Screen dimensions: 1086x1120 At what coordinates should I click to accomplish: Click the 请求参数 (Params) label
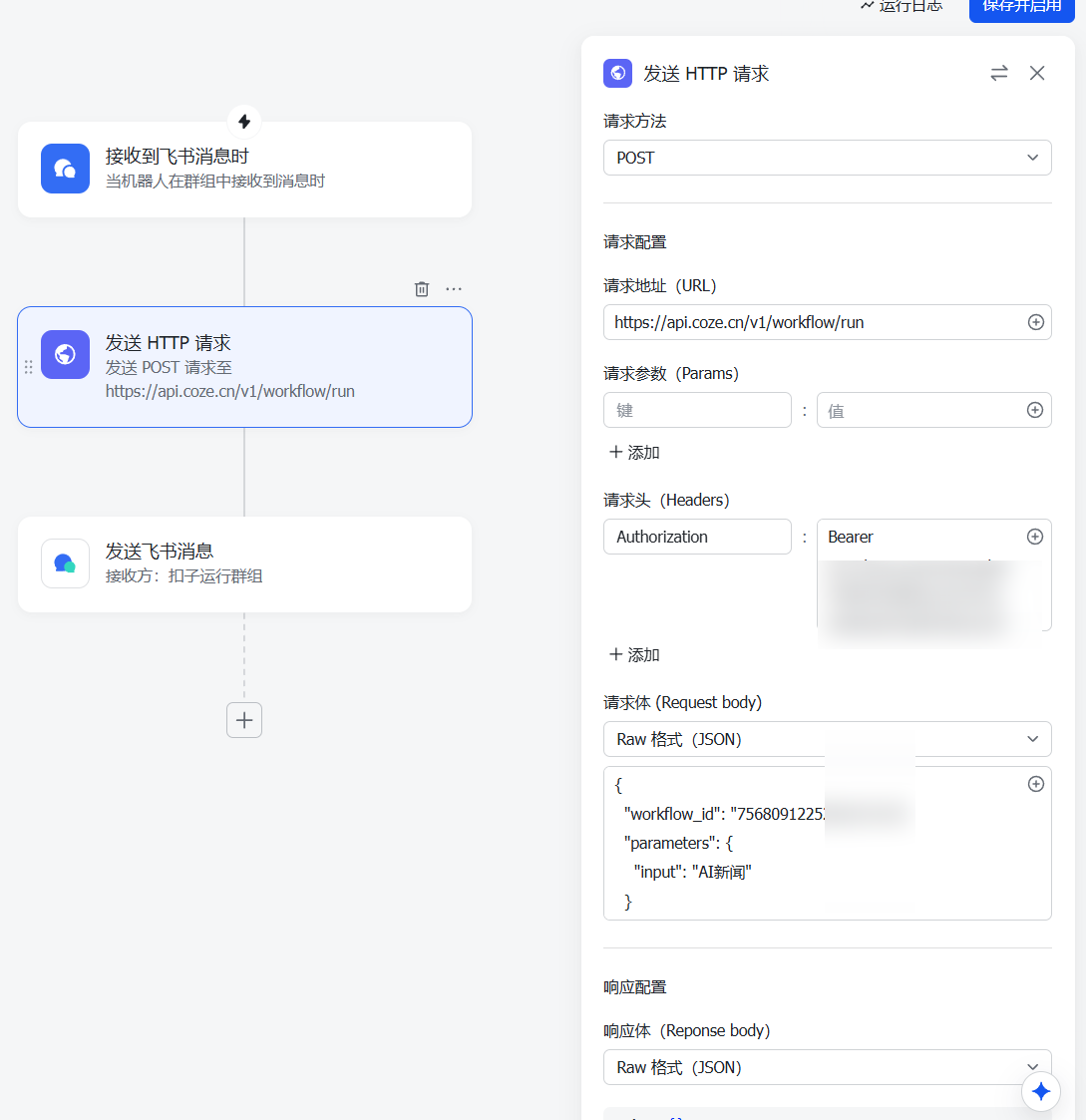tap(671, 374)
